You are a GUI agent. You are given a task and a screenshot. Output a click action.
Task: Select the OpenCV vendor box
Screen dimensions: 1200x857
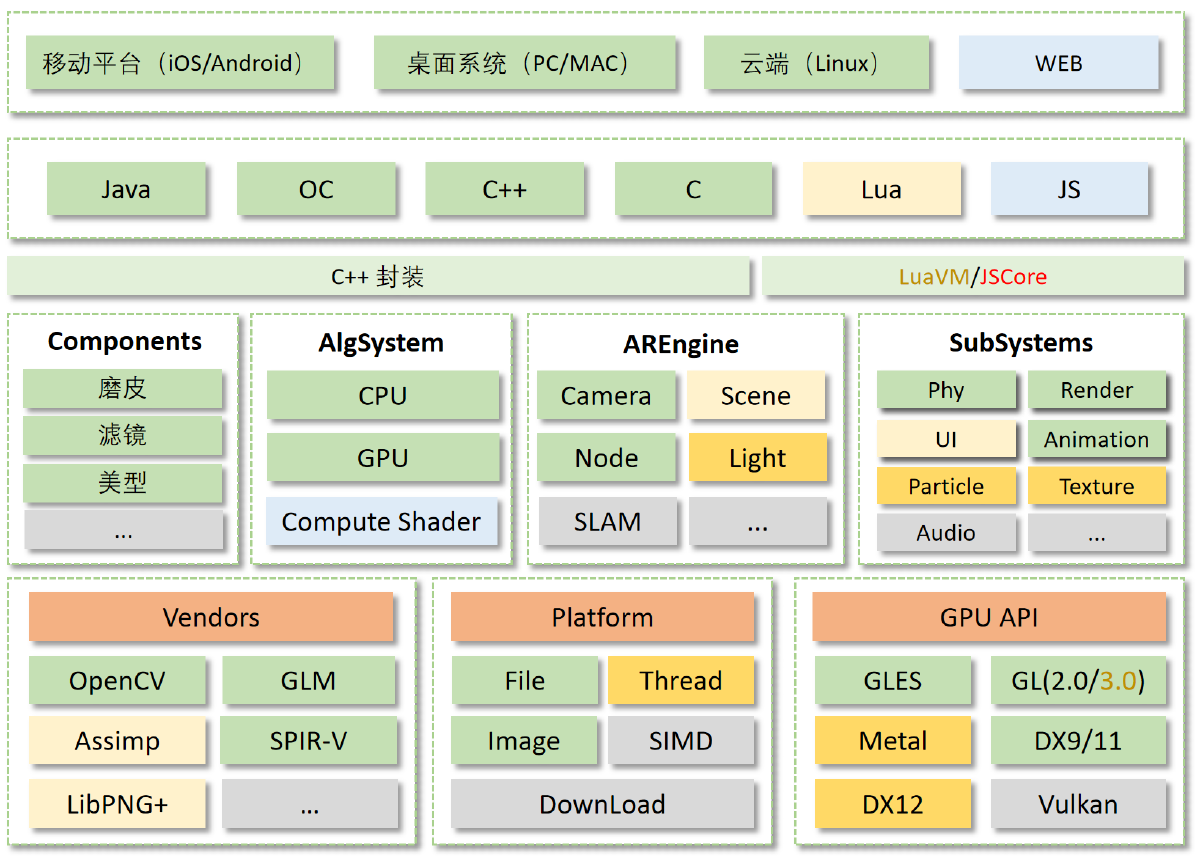[117, 681]
